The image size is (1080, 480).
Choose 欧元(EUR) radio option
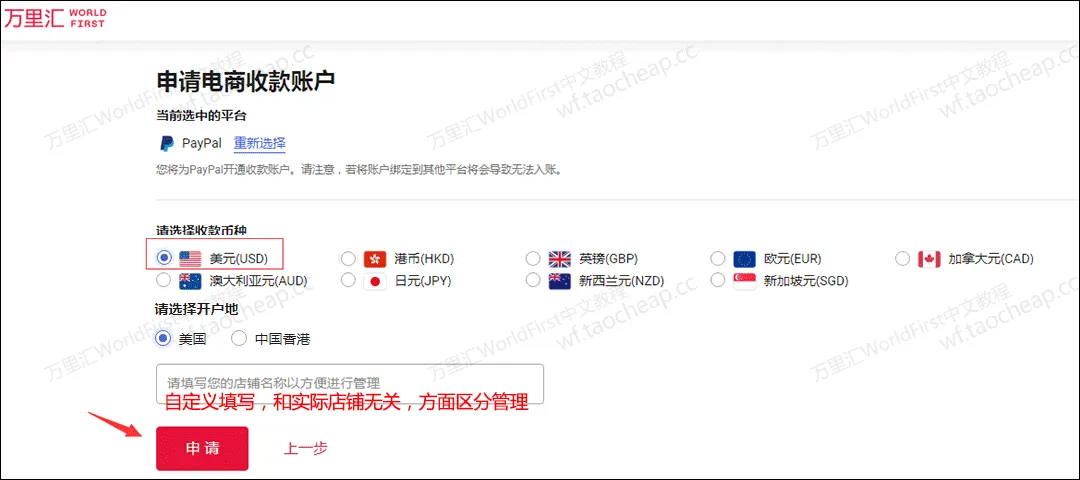point(717,259)
